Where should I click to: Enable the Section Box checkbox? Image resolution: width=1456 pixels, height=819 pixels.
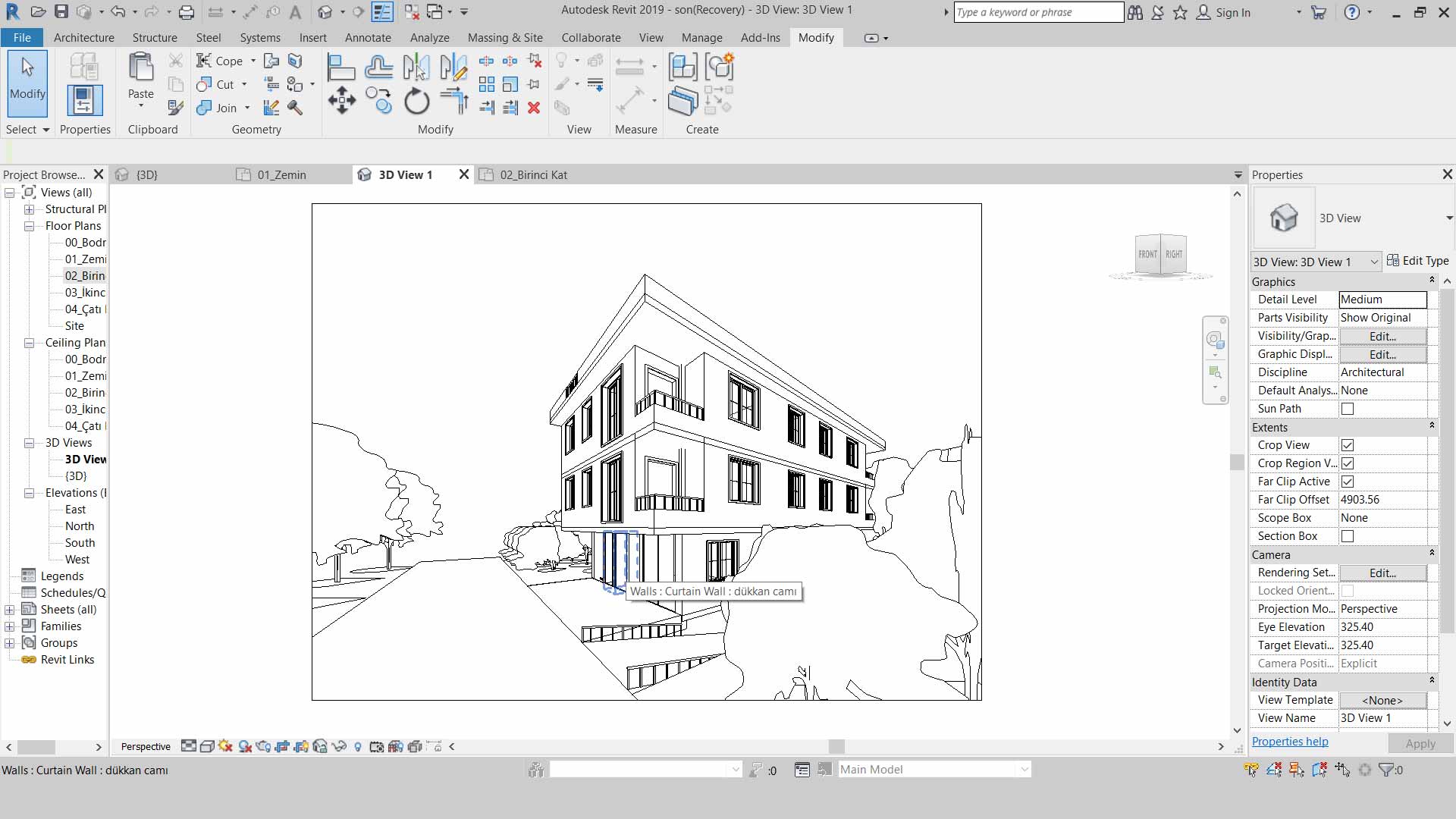(x=1348, y=536)
